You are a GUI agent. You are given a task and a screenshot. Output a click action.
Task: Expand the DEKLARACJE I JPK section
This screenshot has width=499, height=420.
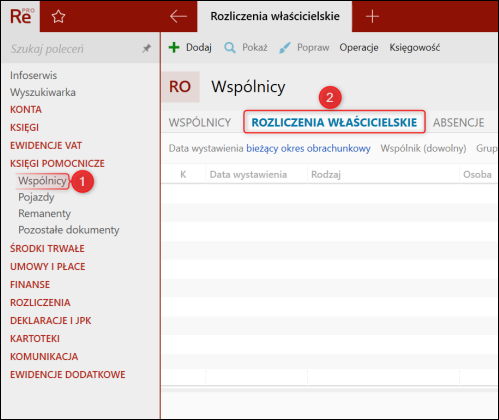click(51, 321)
